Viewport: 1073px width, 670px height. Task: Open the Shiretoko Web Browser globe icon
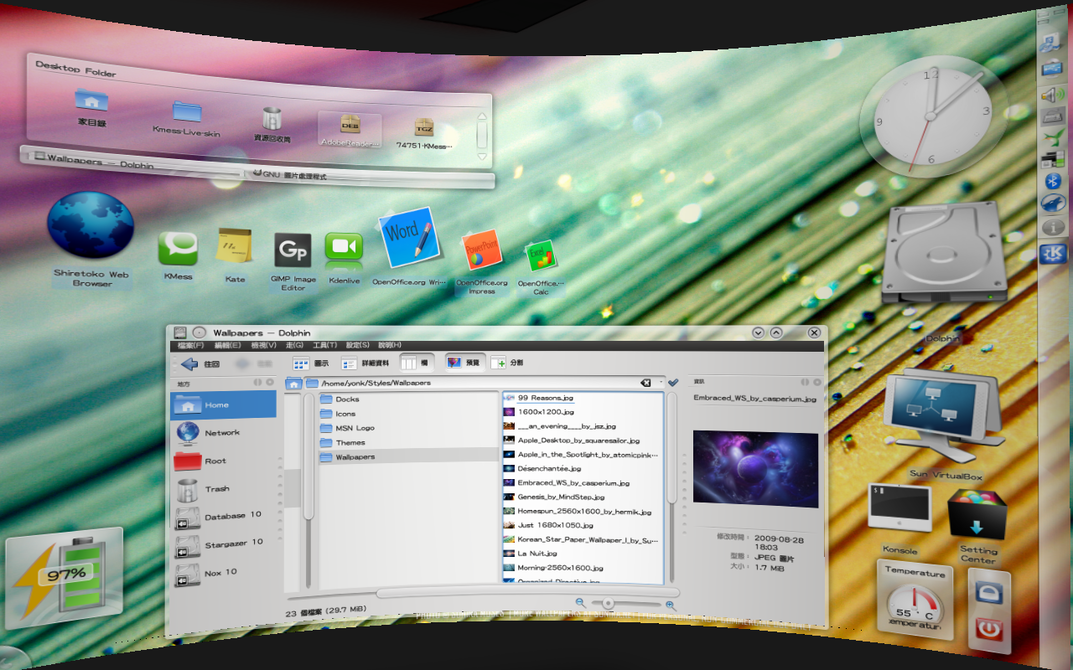(x=90, y=225)
